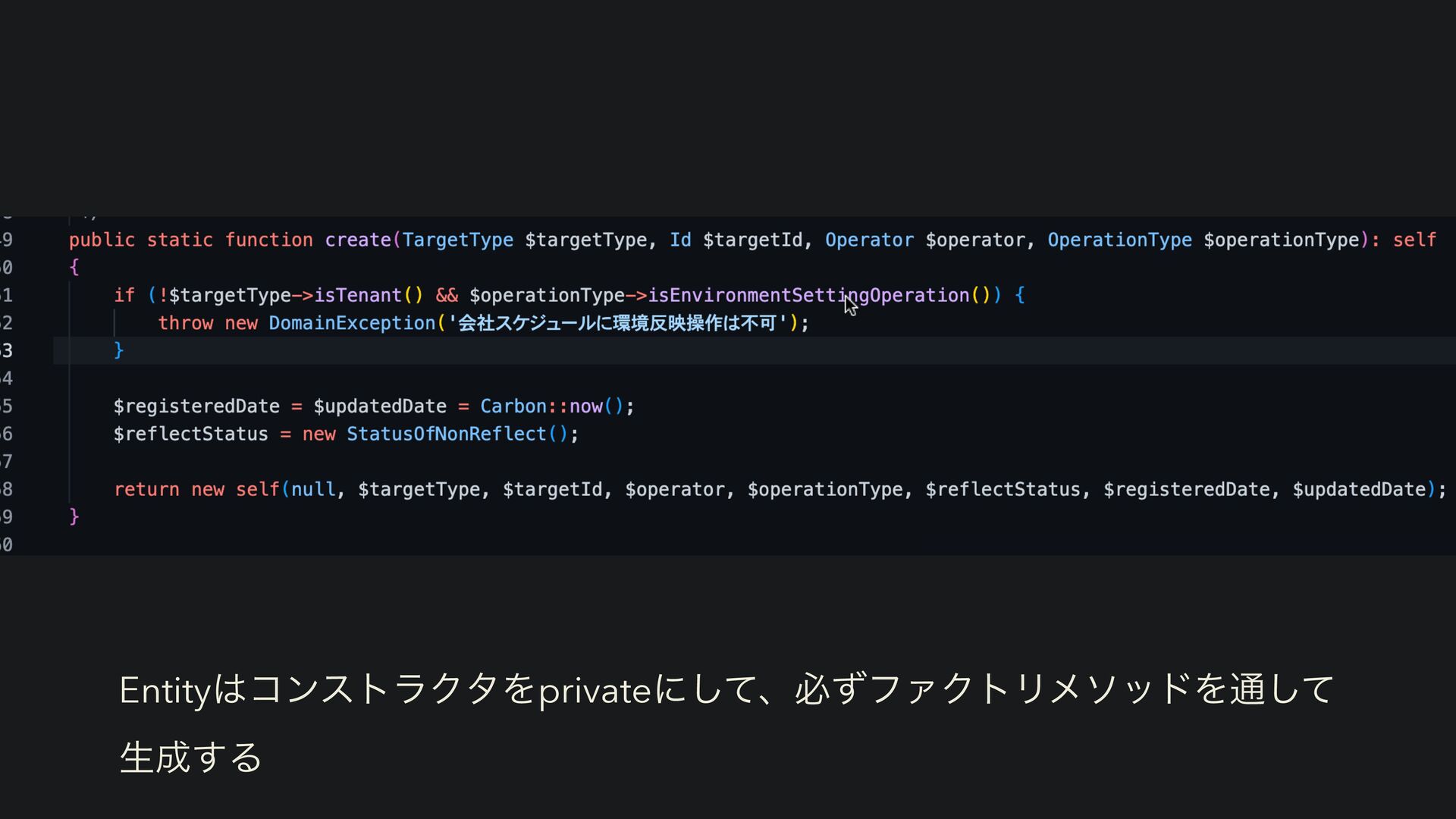Click the OperationType type hint
The height and width of the screenshot is (819, 1456).
tap(1119, 240)
